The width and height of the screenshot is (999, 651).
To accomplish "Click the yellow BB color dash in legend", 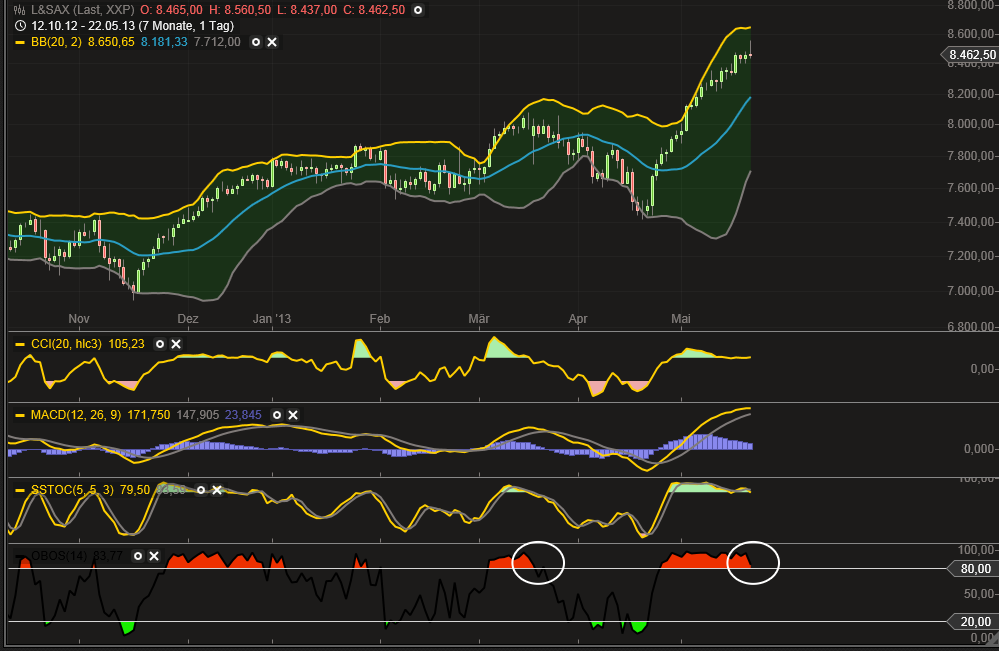I will coord(20,42).
